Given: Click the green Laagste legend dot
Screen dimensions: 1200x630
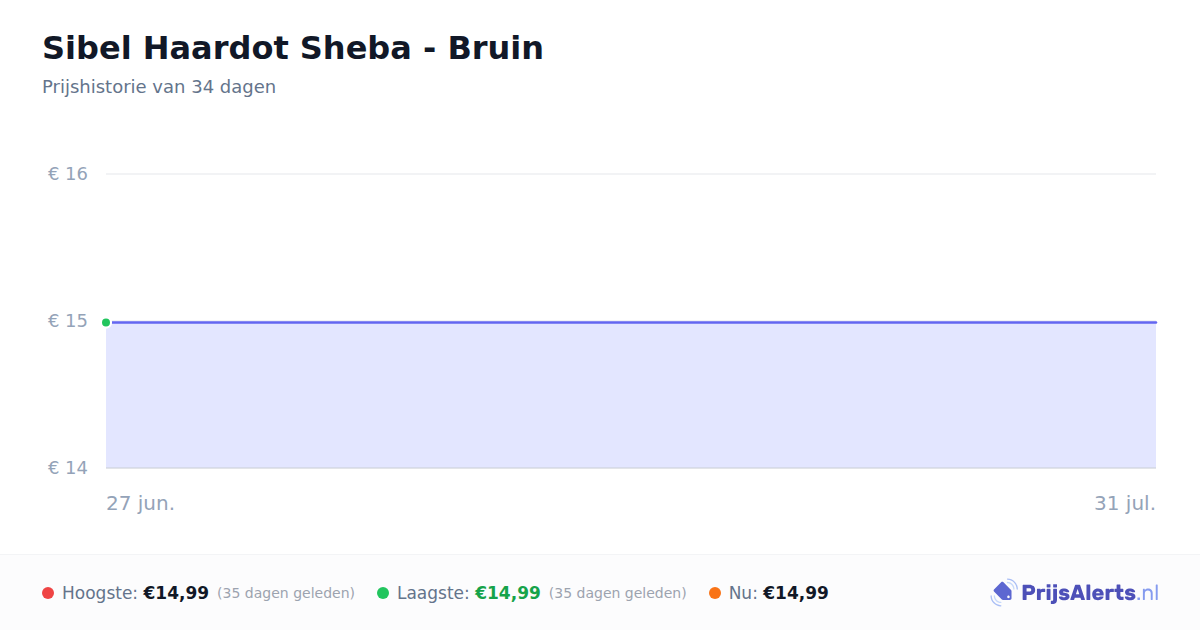Looking at the screenshot, I should tap(383, 593).
